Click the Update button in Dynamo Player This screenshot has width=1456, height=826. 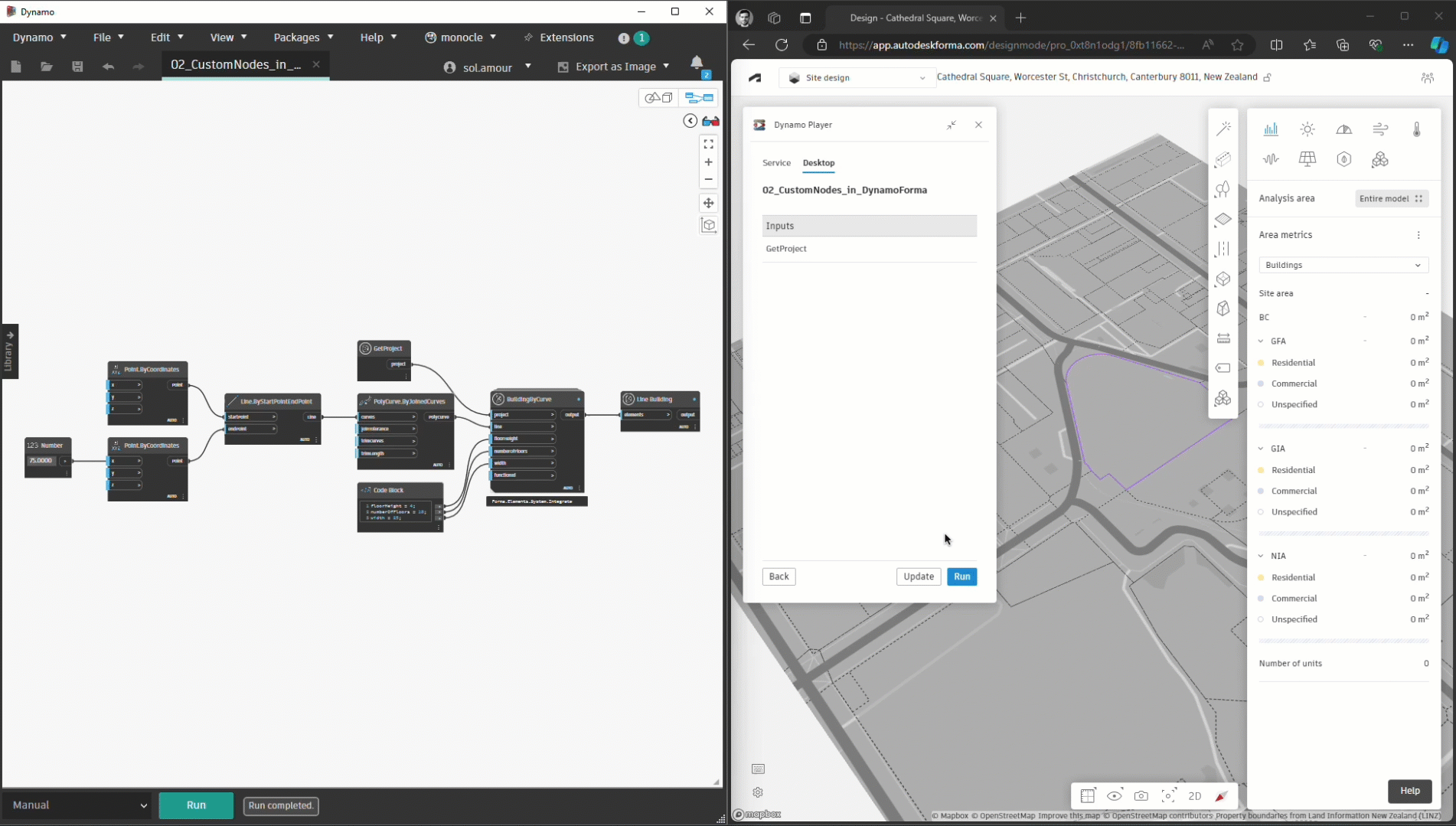918,576
